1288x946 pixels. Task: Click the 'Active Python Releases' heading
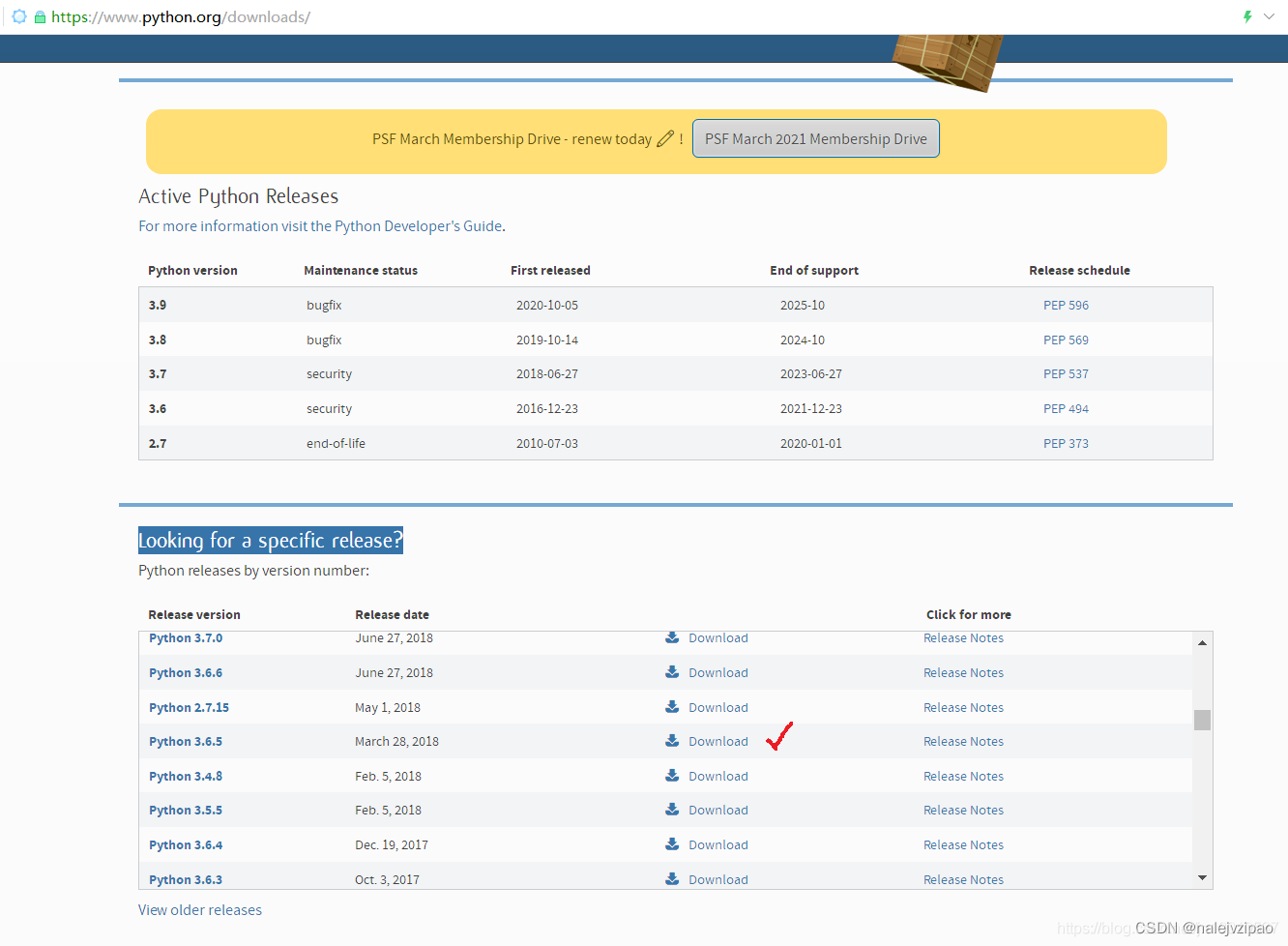pyautogui.click(x=239, y=196)
